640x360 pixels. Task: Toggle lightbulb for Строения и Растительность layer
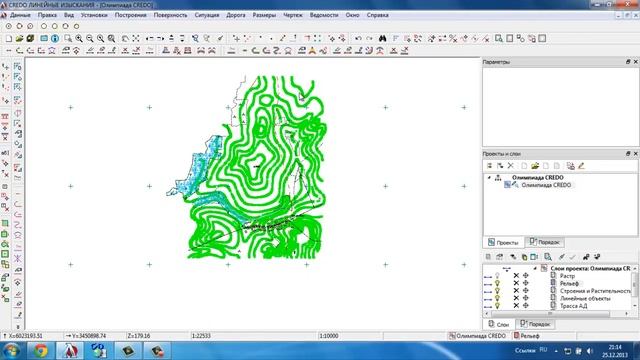[x=497, y=291]
